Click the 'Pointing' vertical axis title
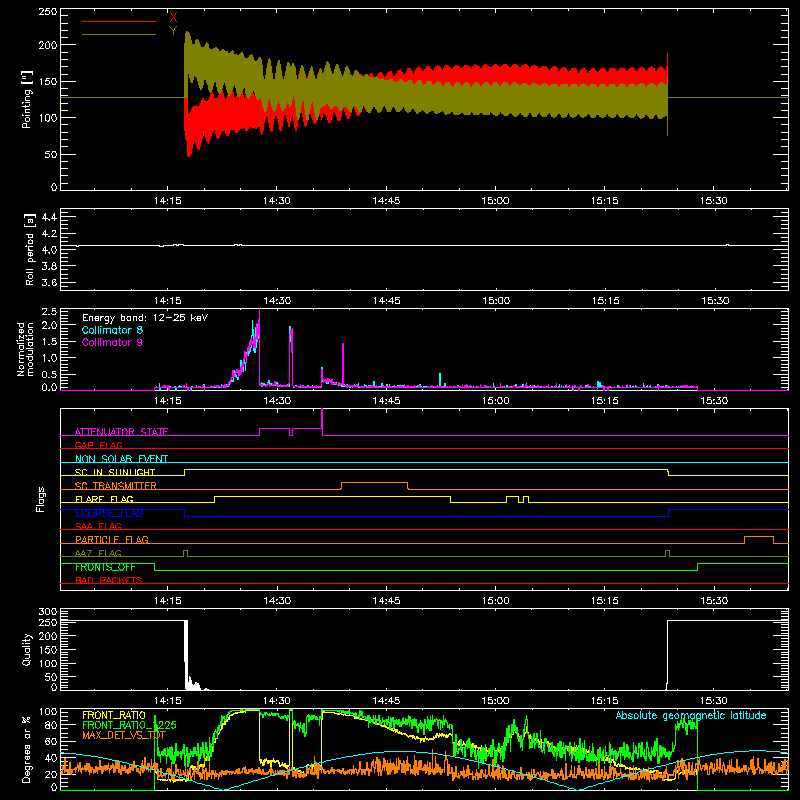This screenshot has width=800, height=800. point(27,99)
